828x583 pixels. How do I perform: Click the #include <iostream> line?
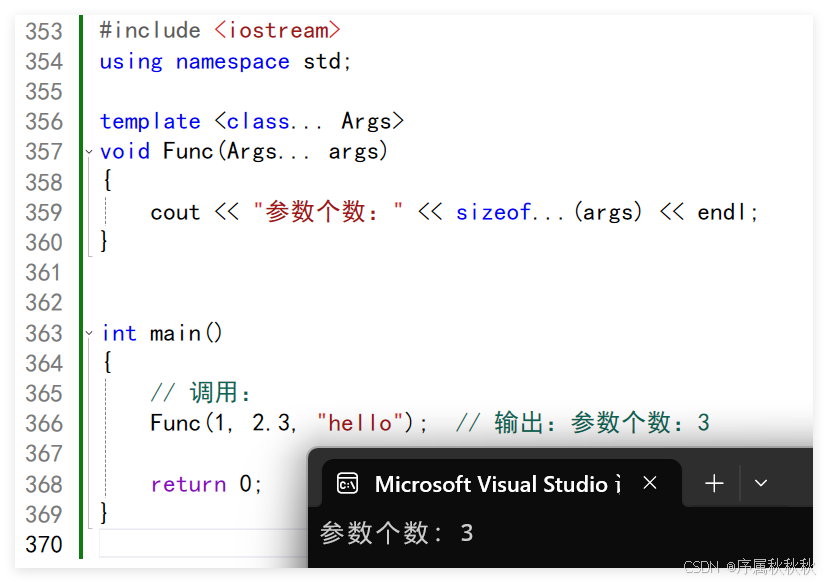pos(220,30)
